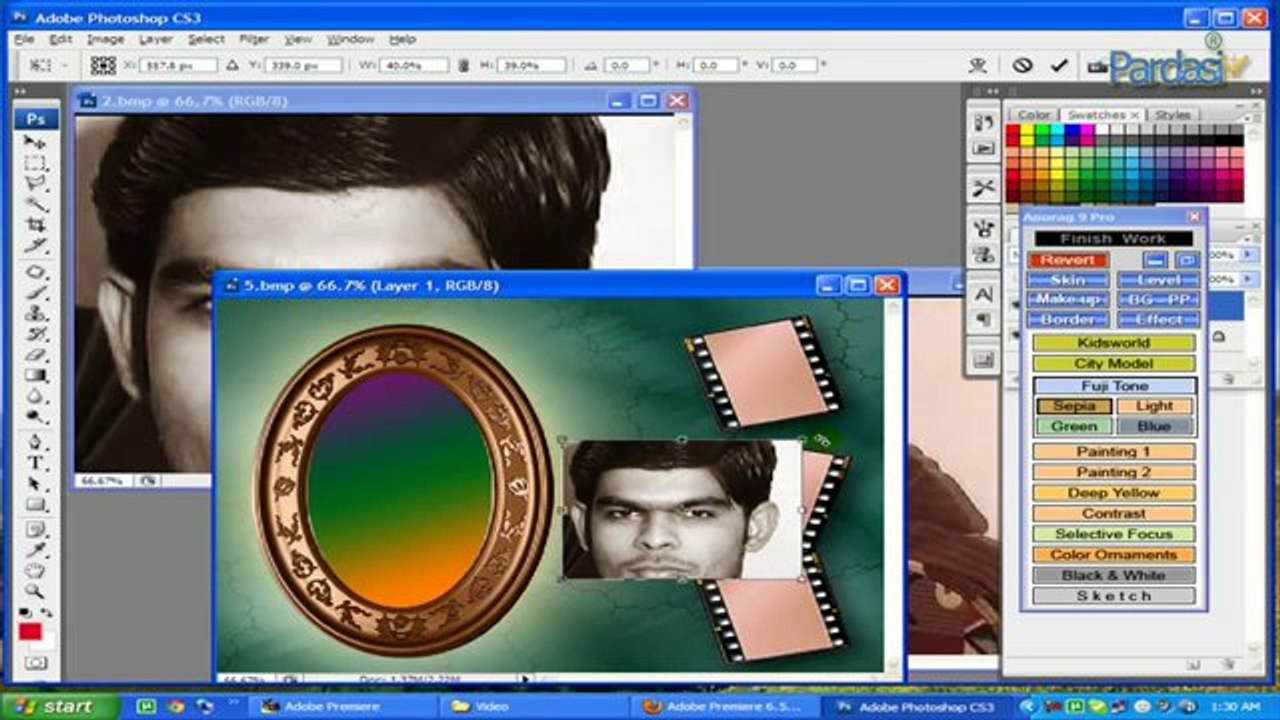Select the Move tool

click(36, 144)
